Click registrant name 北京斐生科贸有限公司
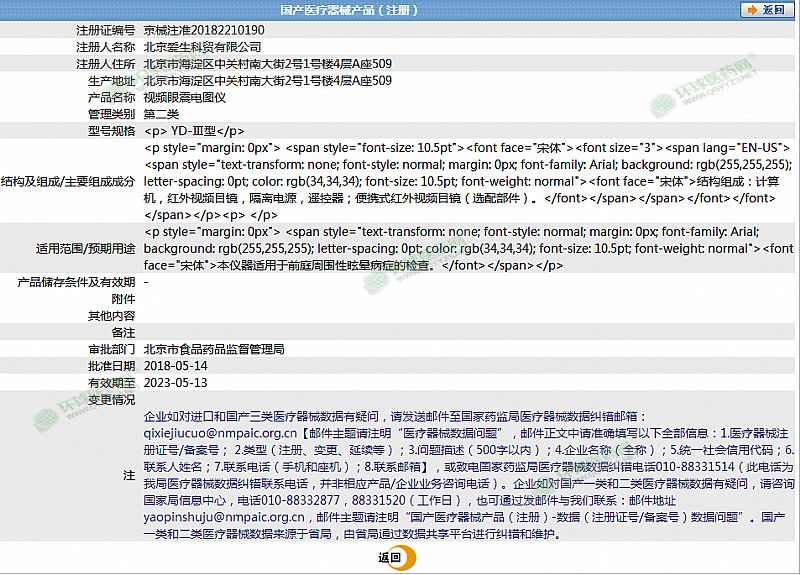 point(203,47)
